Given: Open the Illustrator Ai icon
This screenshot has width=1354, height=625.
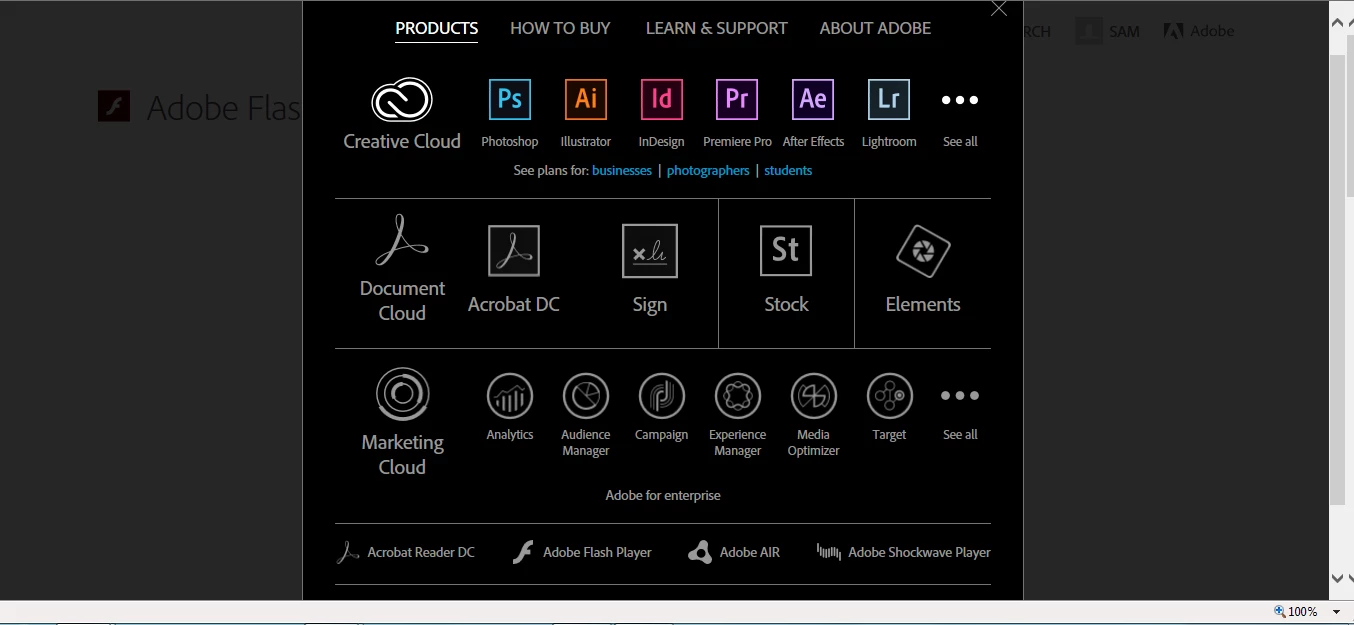Looking at the screenshot, I should pos(586,99).
